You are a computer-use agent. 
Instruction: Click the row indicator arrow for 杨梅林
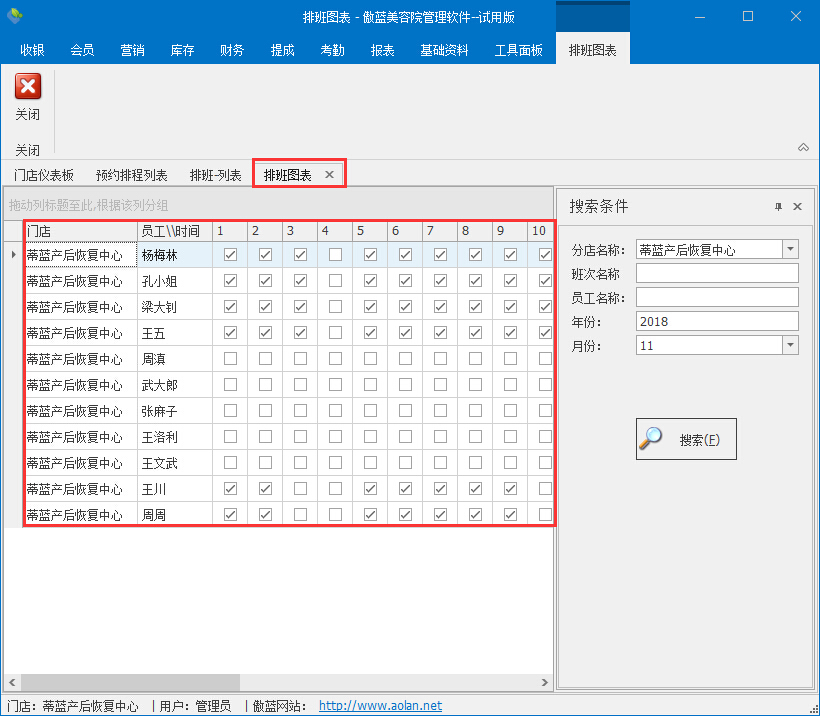point(13,255)
